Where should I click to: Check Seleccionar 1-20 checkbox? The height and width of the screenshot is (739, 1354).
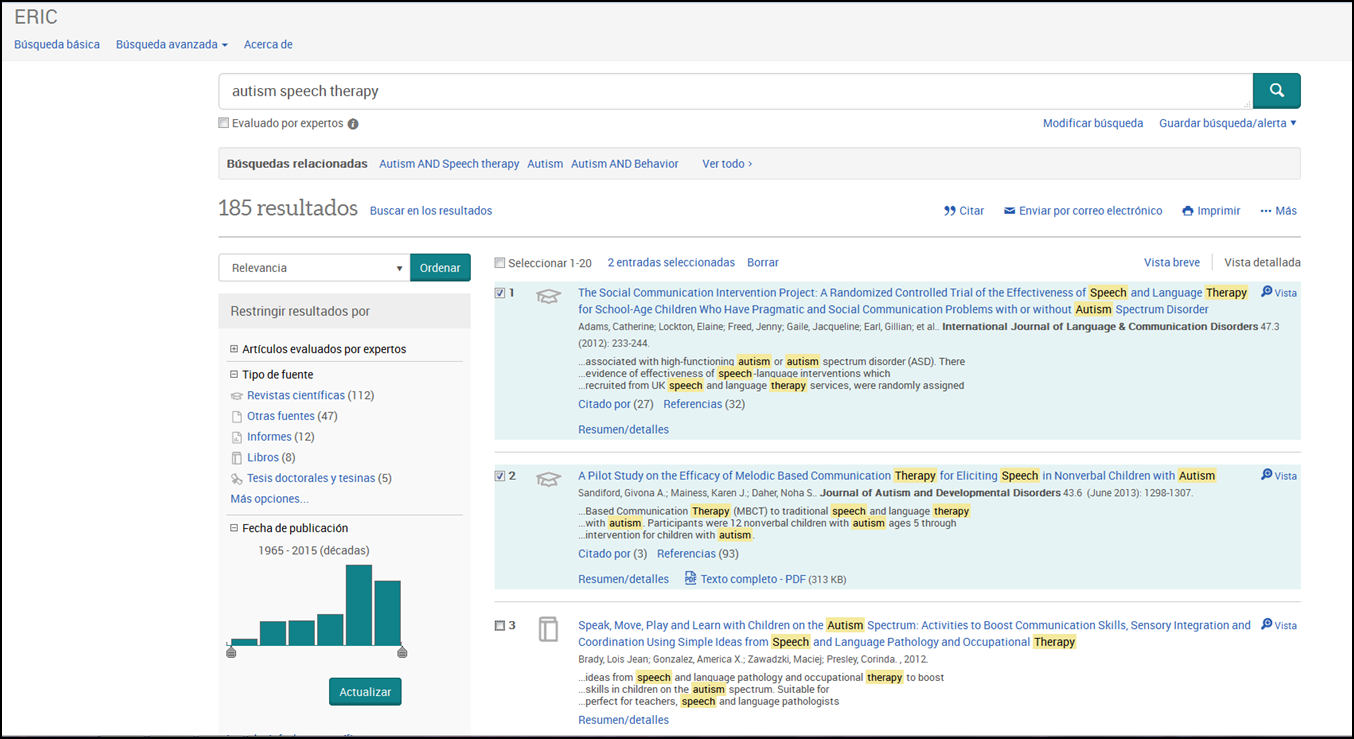500,263
